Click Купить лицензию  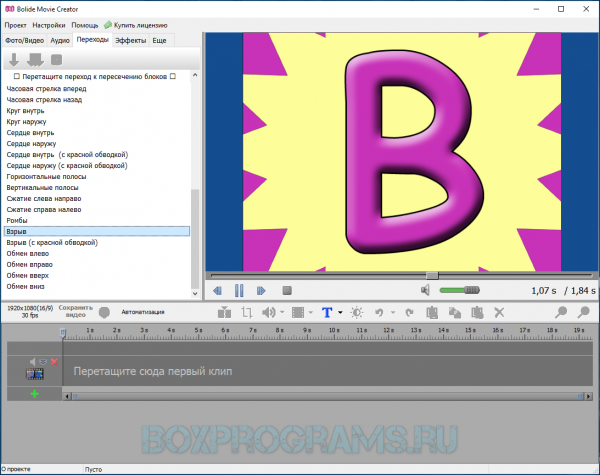click(136, 25)
